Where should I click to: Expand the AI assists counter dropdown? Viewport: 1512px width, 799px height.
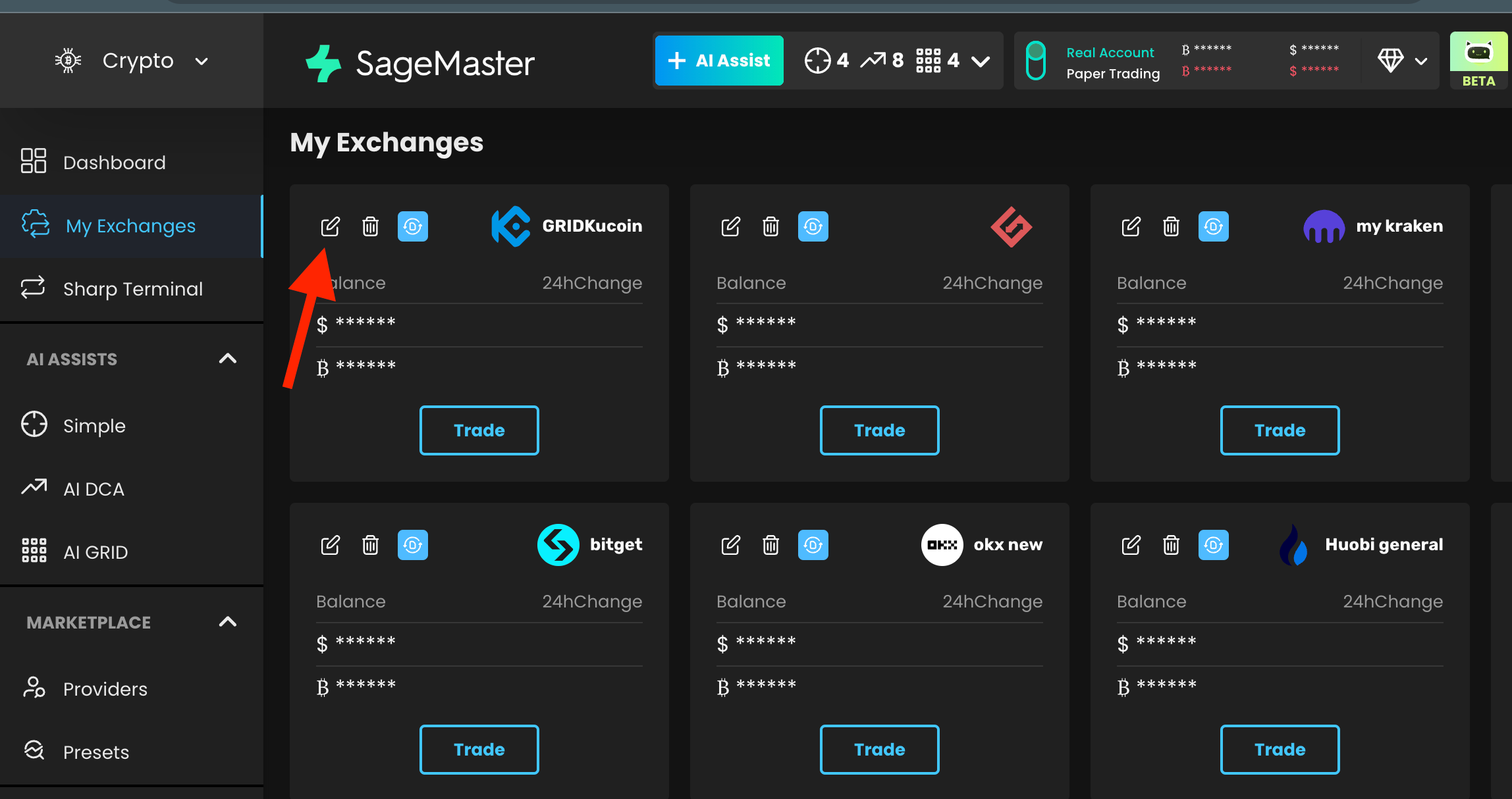pos(981,61)
